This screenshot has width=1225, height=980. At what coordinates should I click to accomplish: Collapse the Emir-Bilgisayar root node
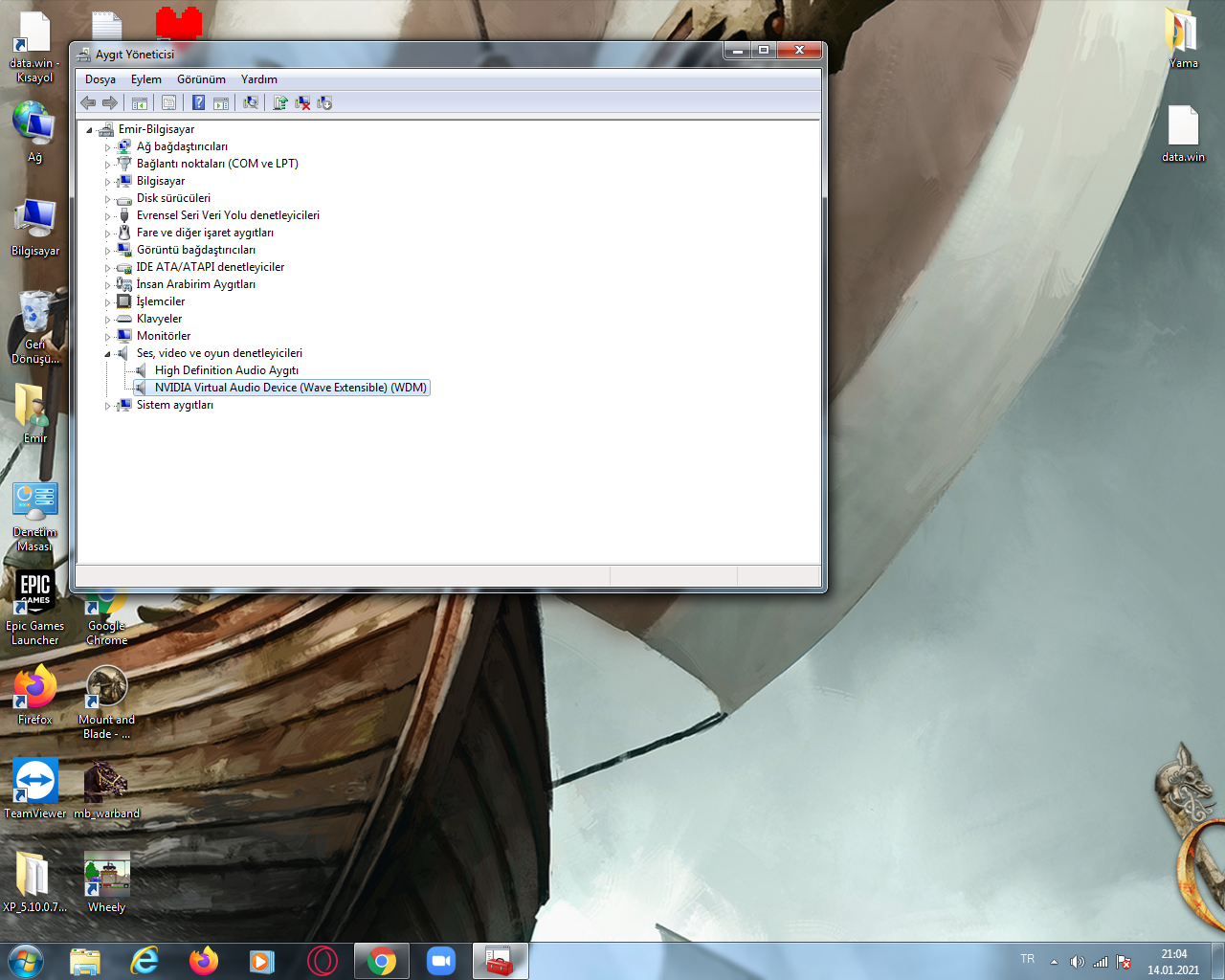tap(89, 130)
